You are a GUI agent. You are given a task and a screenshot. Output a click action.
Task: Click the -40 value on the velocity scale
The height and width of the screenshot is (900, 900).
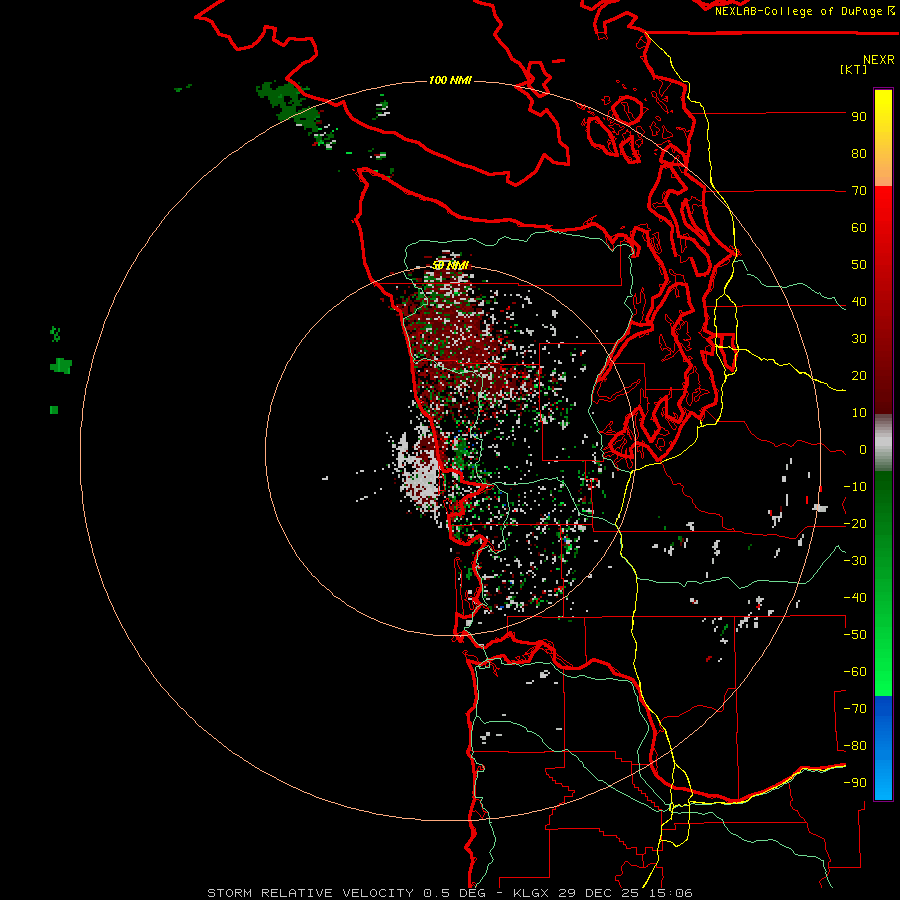click(x=855, y=598)
